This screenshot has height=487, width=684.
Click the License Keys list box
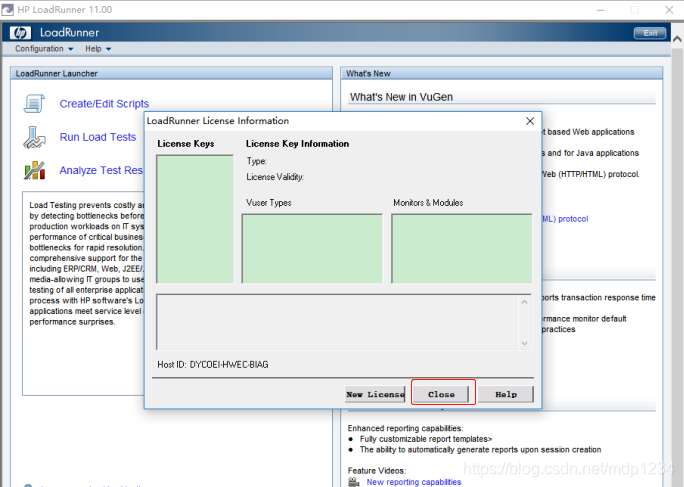pyautogui.click(x=195, y=219)
